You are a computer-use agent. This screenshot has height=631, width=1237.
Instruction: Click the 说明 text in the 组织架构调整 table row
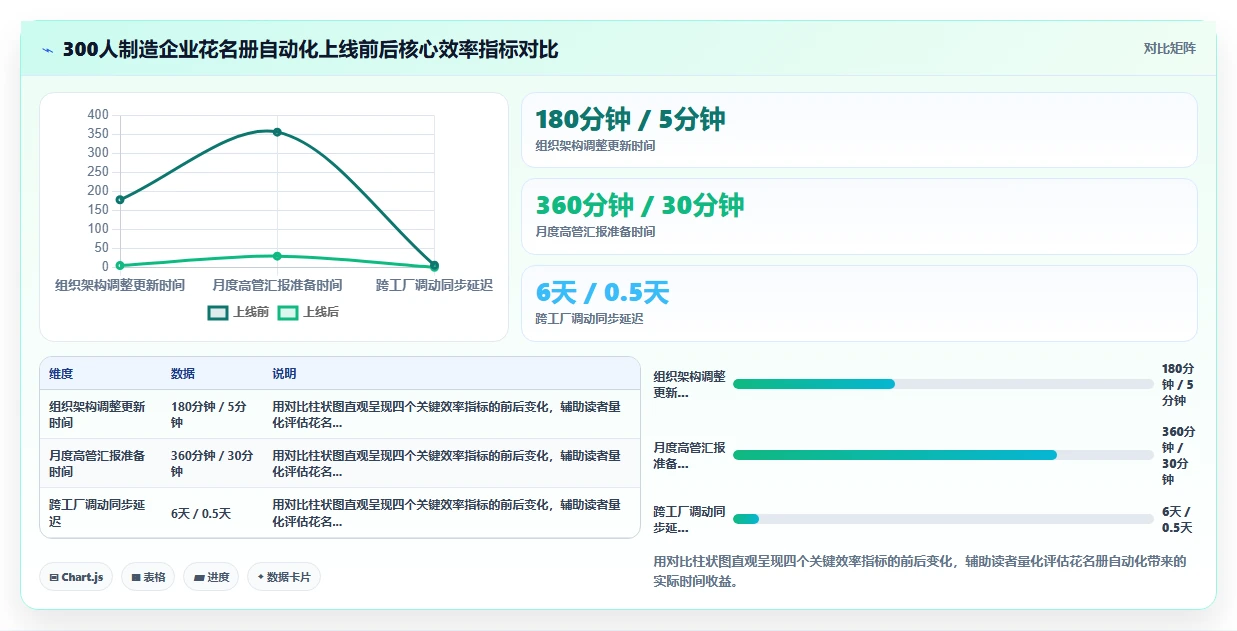447,415
